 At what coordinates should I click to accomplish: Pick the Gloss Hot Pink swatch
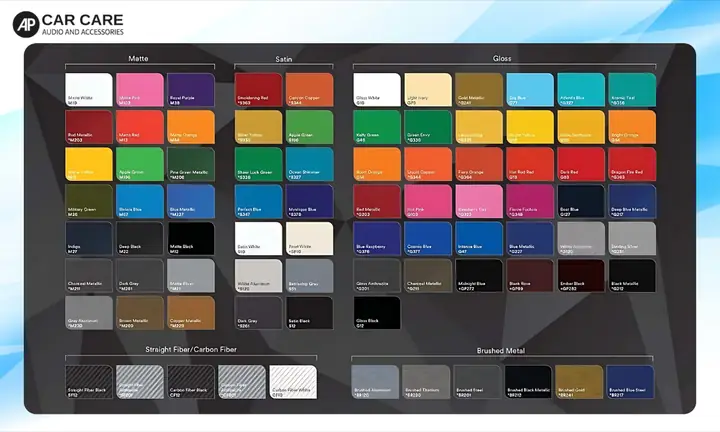427,201
